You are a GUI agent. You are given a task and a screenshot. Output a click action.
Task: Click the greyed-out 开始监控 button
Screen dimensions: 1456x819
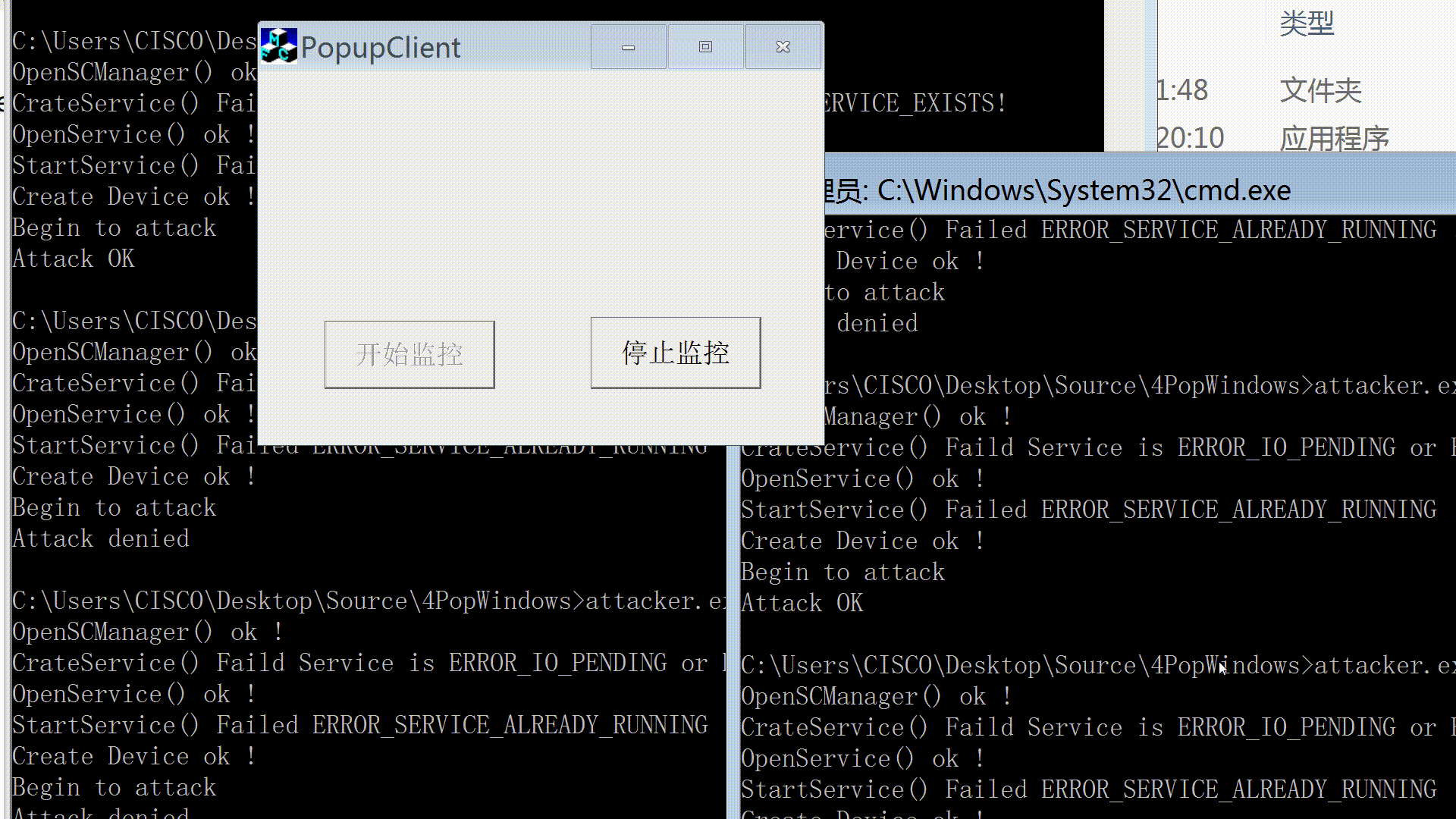[409, 355]
